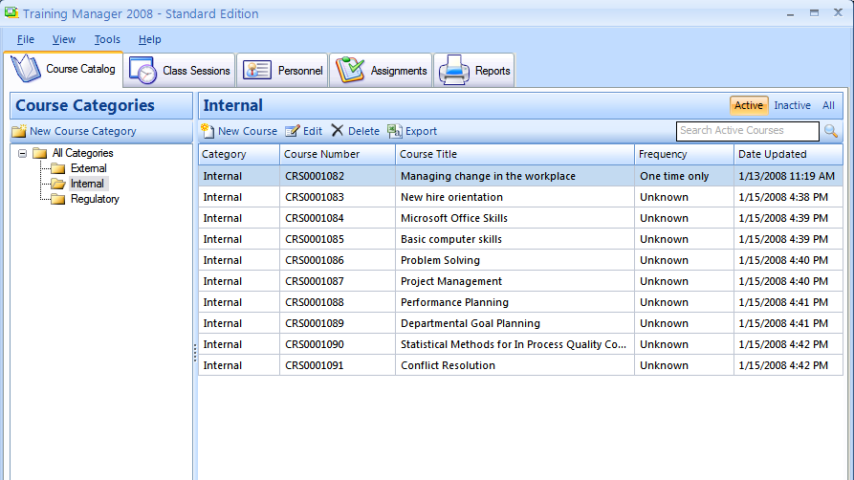Go to the Assignments tab label
854x480 pixels.
(x=399, y=71)
